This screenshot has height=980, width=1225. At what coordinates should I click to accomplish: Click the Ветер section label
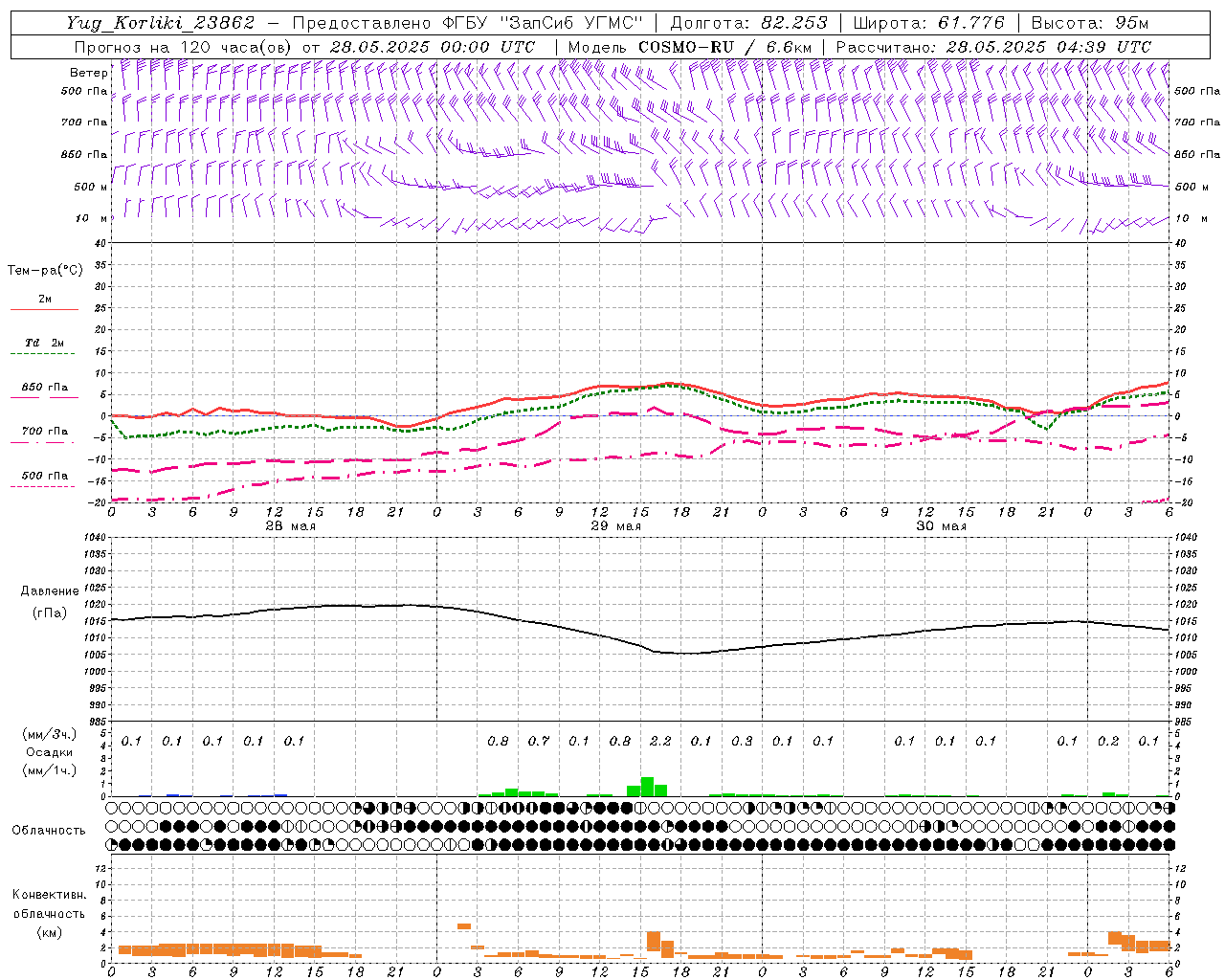[x=88, y=72]
